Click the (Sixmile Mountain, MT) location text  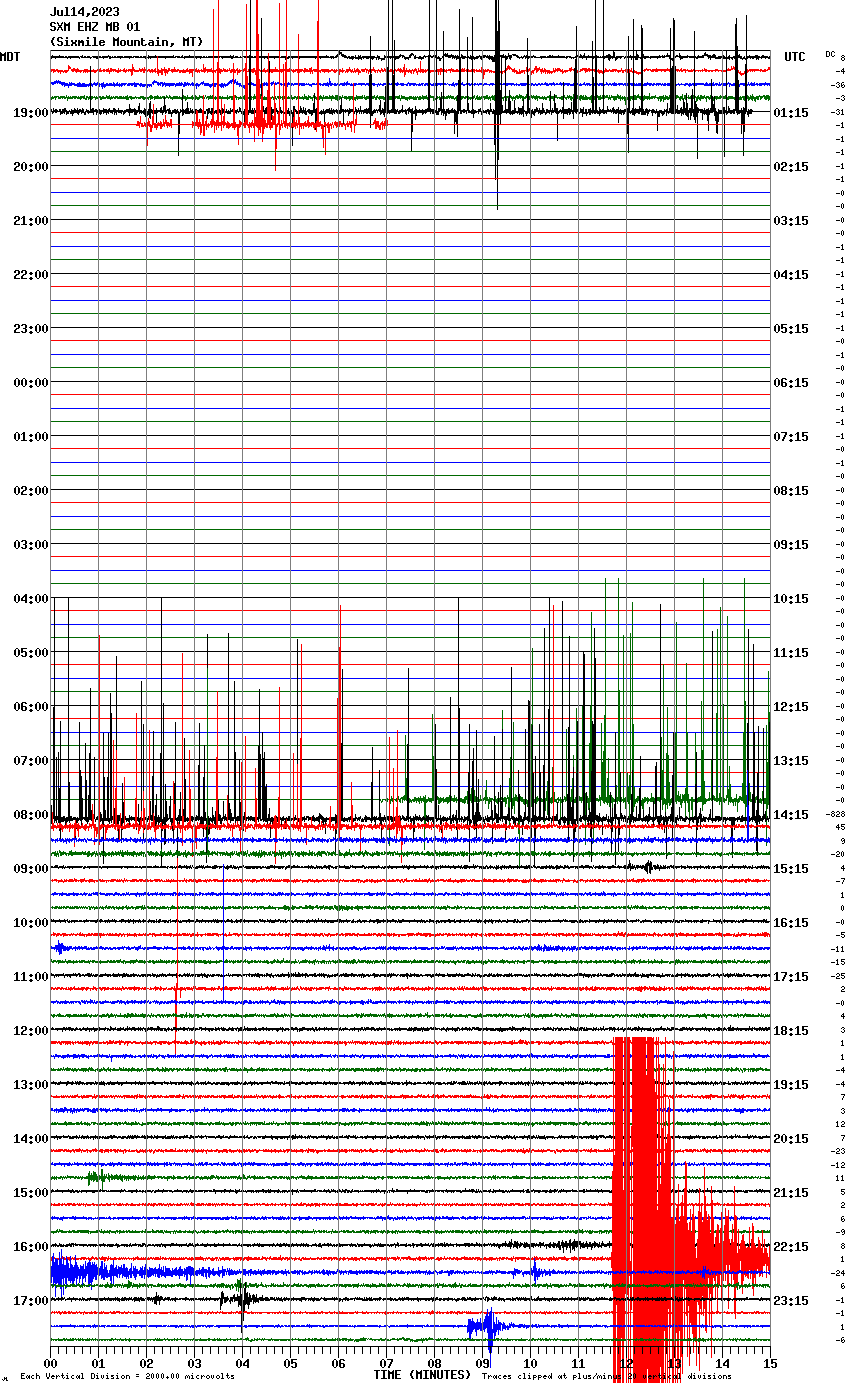(x=125, y=42)
